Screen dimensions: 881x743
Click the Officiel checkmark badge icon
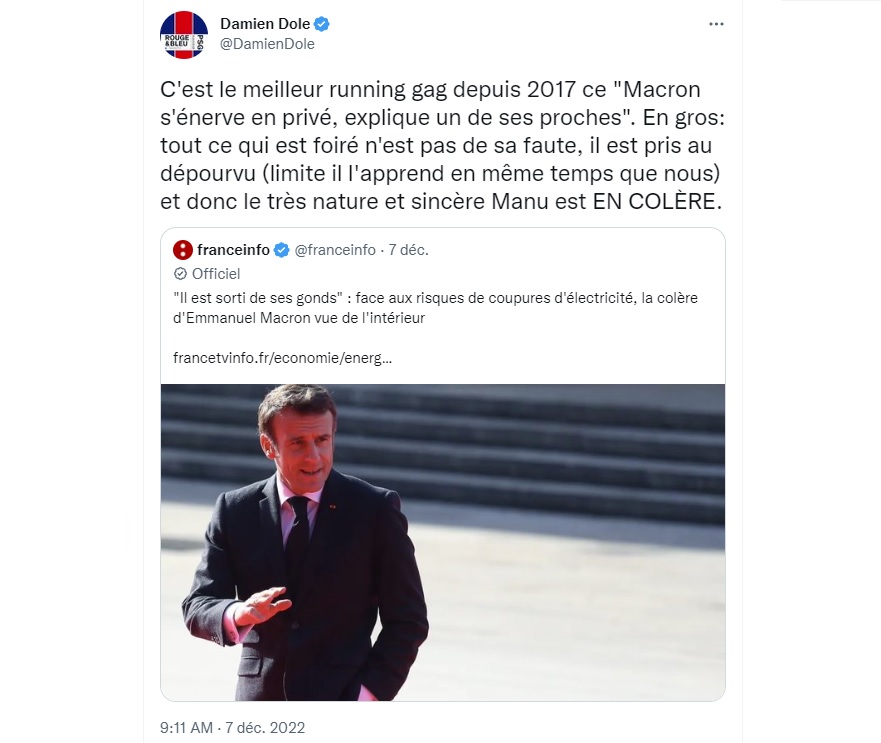[x=180, y=273]
